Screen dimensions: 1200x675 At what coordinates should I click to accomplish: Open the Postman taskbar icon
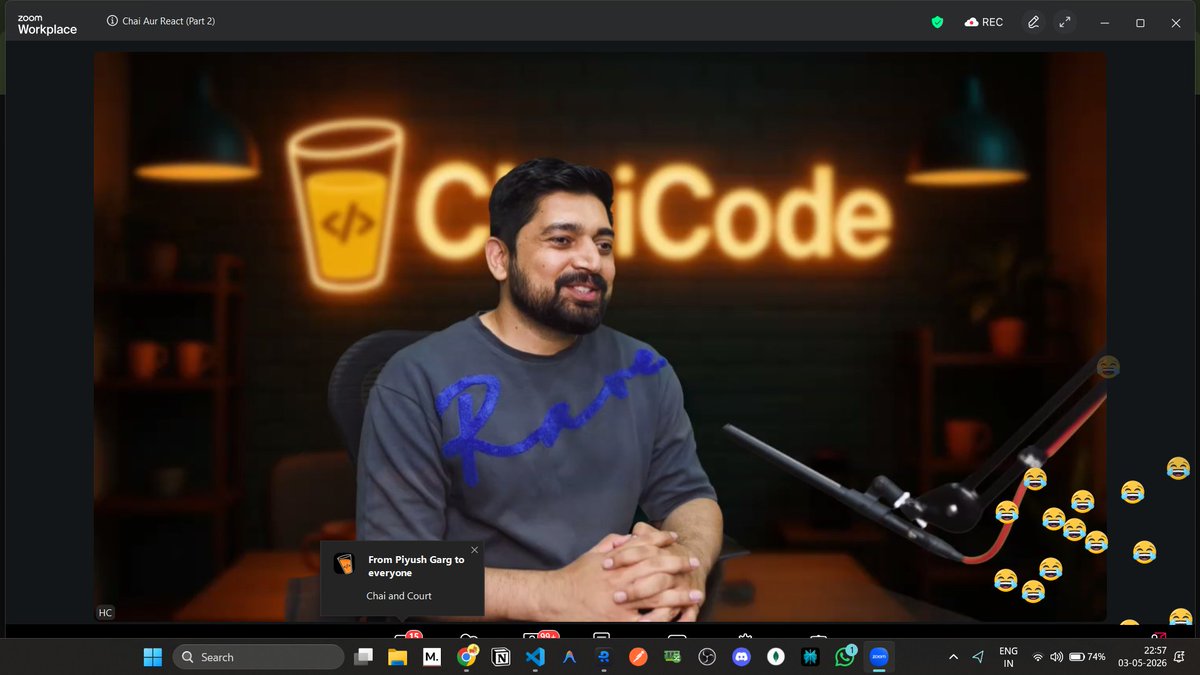tap(638, 657)
